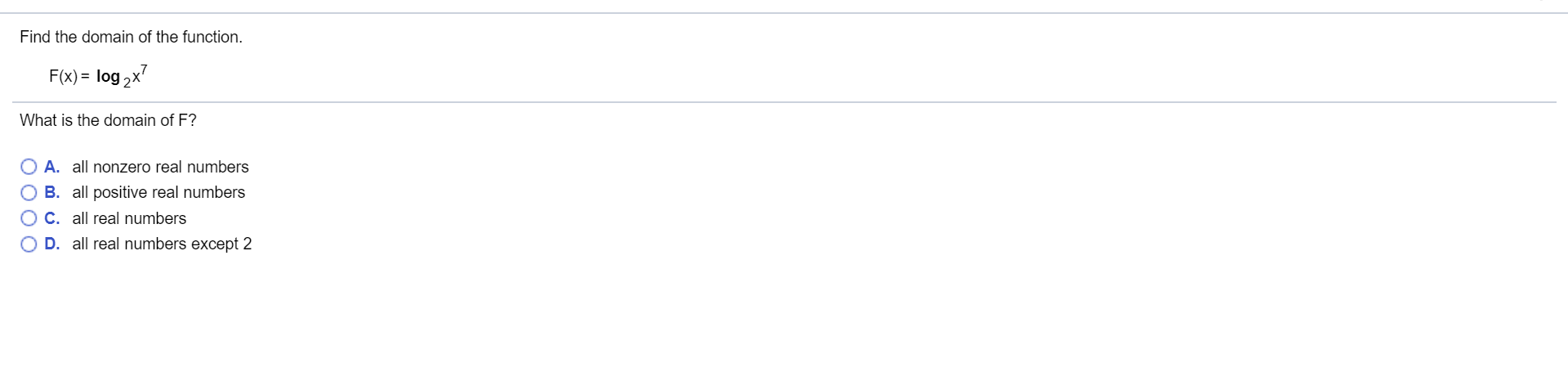The image size is (1568, 381).
Task: Click the bold 'log' in the formula
Action: pyautogui.click(x=108, y=77)
